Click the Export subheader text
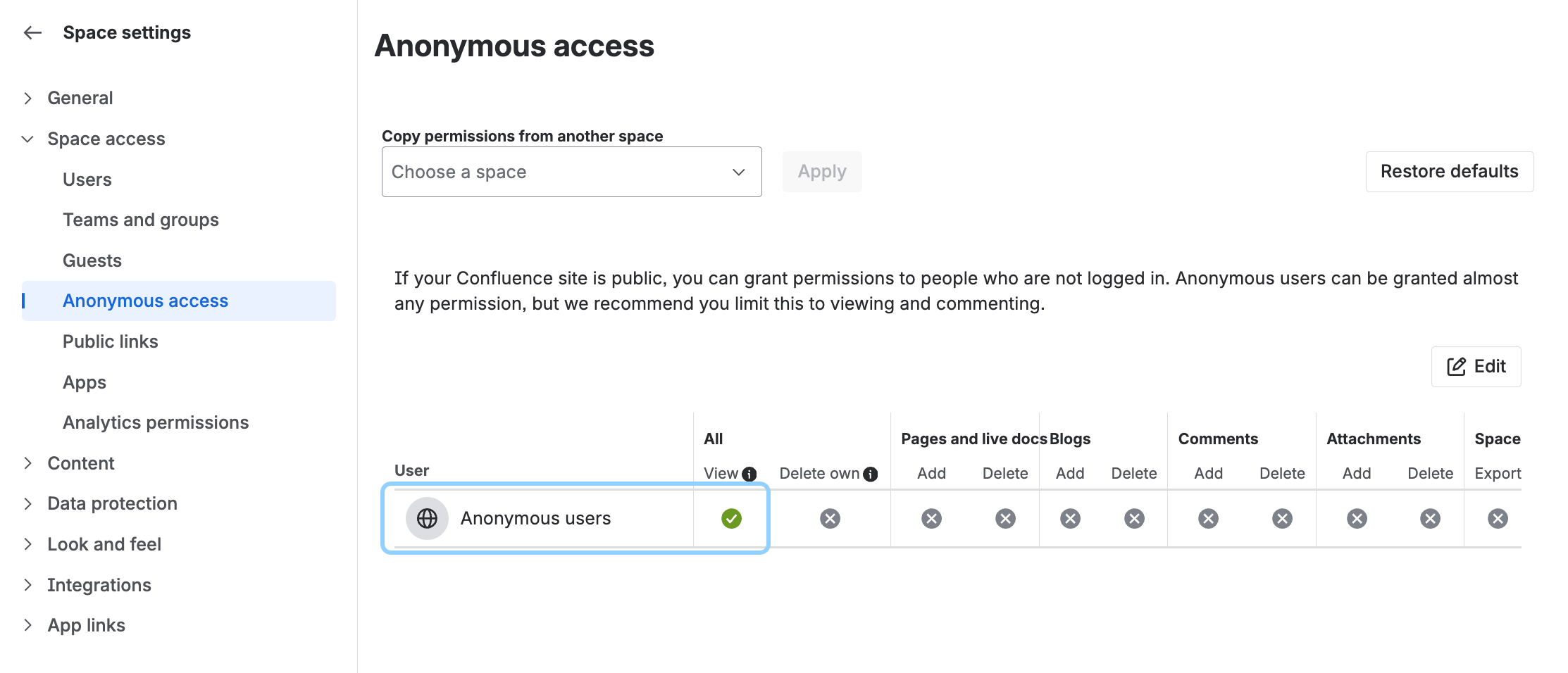Viewport: 1568px width, 673px height. tap(1498, 473)
